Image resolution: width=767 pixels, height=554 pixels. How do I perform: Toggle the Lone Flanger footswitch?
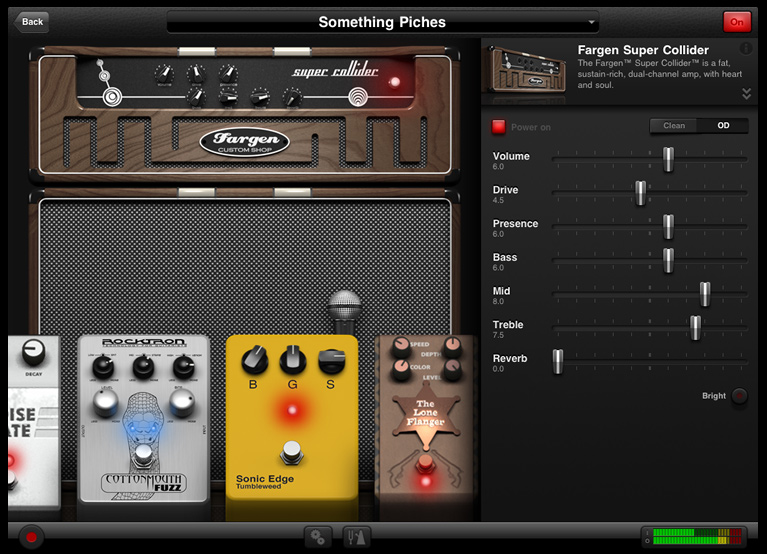coord(425,463)
